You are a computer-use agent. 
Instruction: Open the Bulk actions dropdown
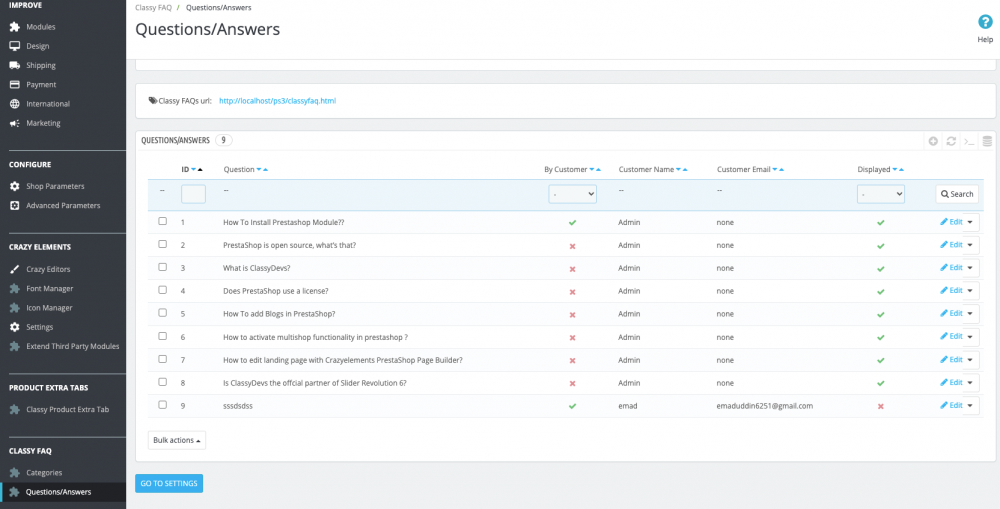coord(177,440)
